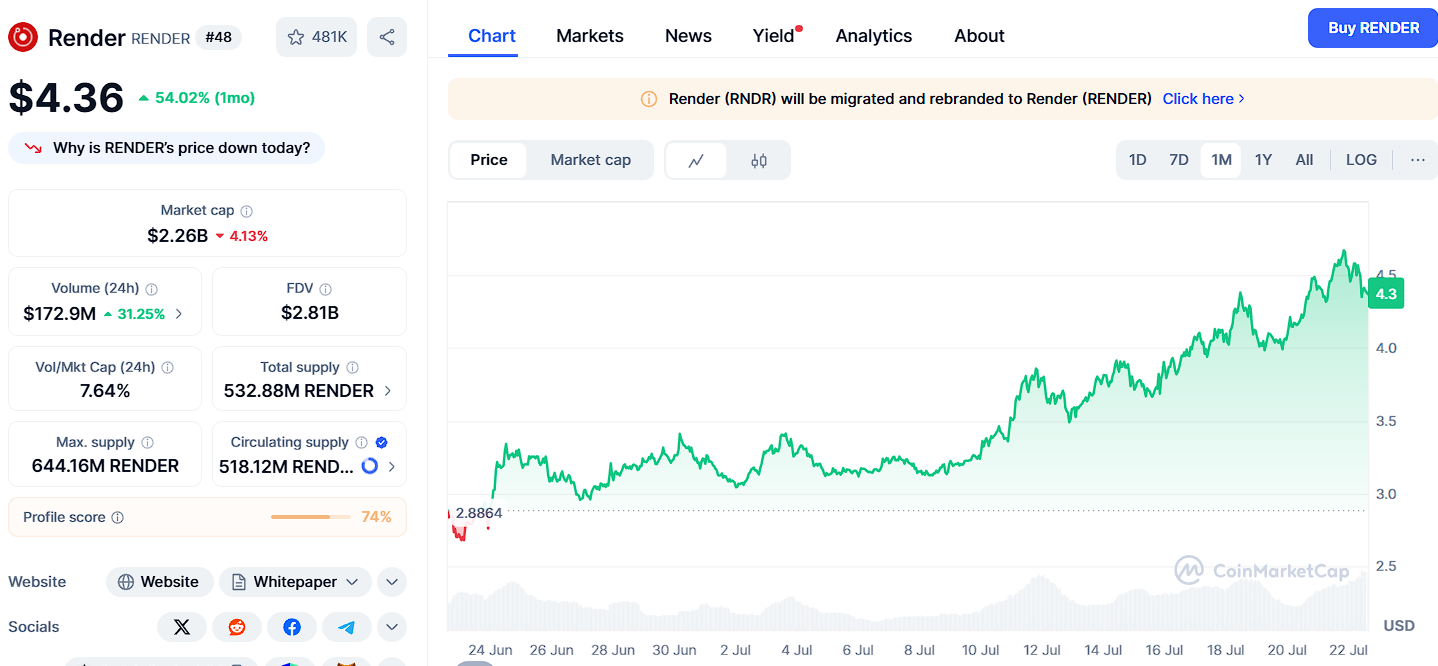
Task: Click the 7.64% Vol/Mkt Cap value
Action: click(x=105, y=391)
